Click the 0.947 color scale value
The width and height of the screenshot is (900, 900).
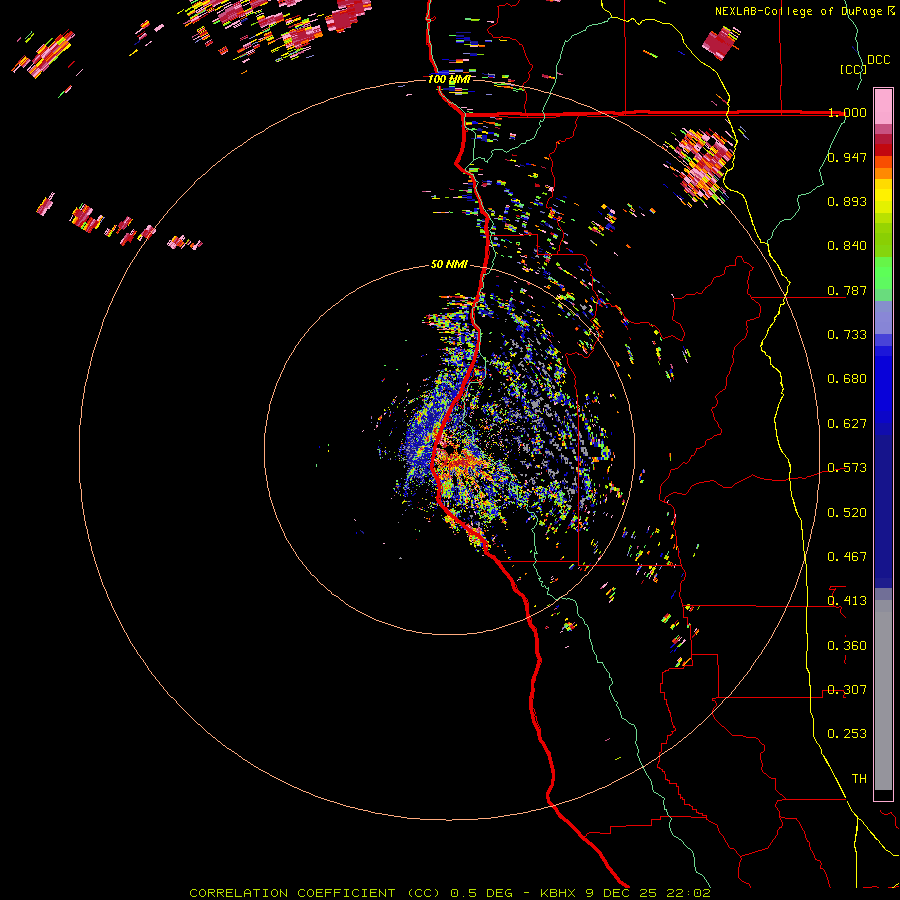pyautogui.click(x=847, y=157)
